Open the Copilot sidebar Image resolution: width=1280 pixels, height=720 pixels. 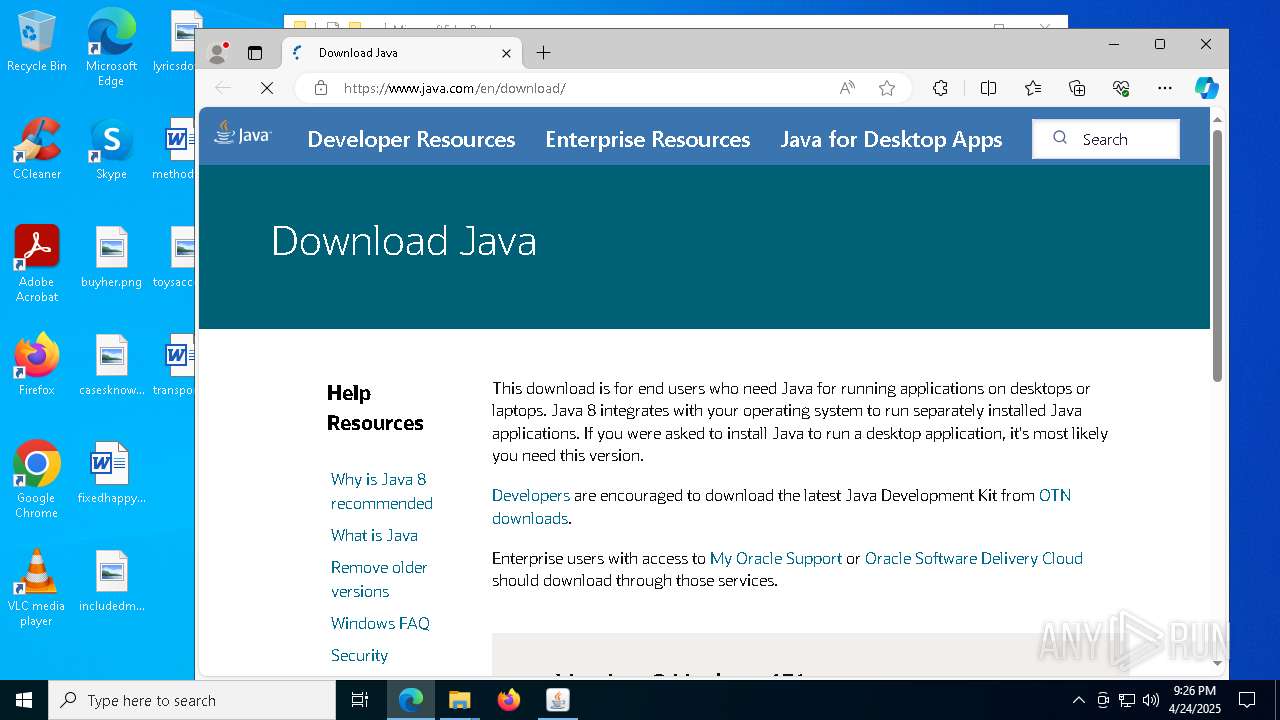[1207, 88]
